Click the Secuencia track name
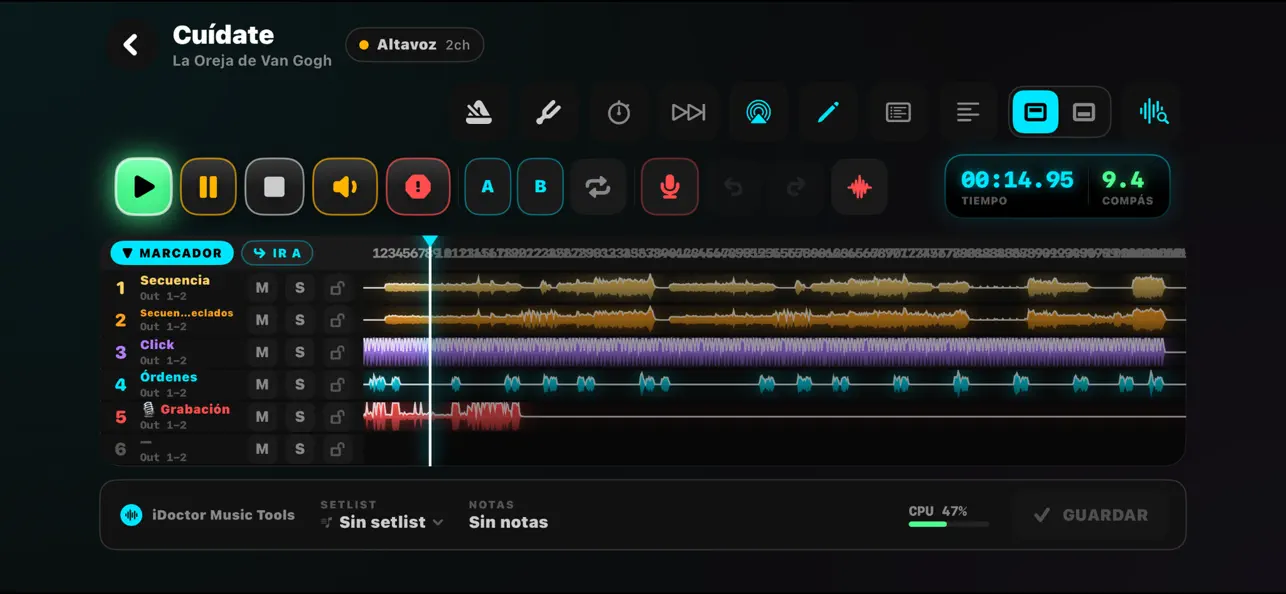The image size is (1286, 594). 175,280
